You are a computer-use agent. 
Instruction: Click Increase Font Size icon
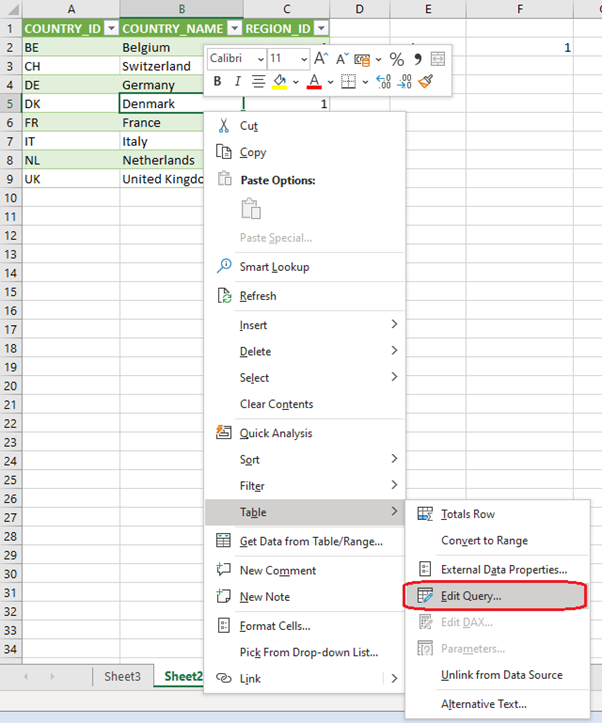[x=321, y=59]
